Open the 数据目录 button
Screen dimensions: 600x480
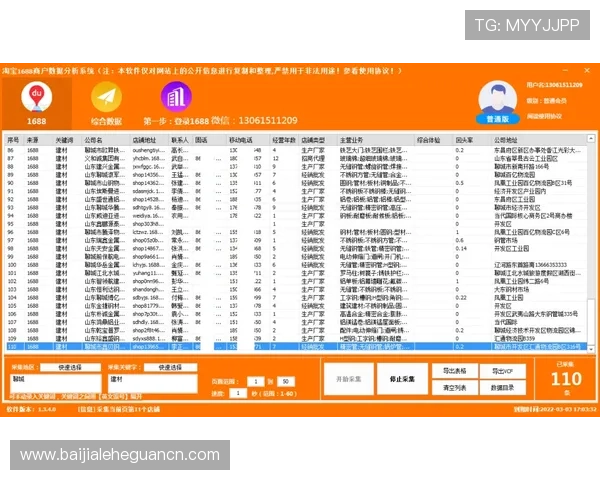[502, 388]
